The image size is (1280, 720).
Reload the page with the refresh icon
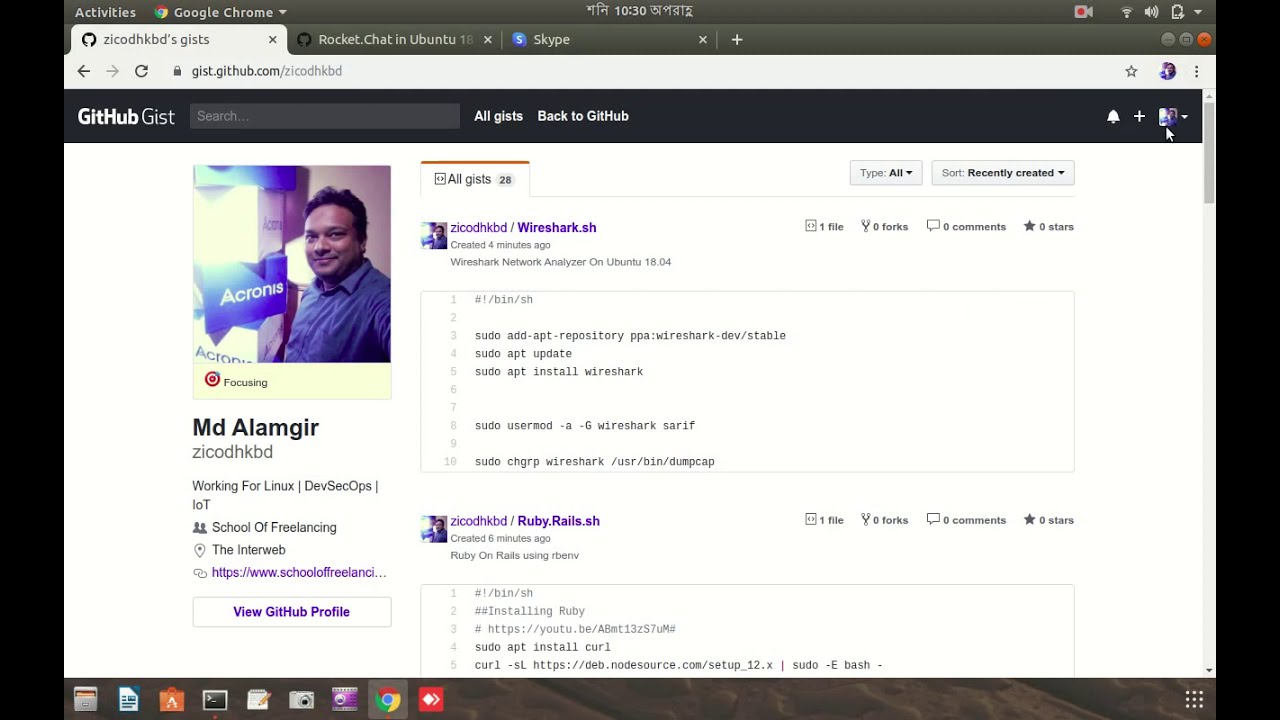tap(141, 71)
